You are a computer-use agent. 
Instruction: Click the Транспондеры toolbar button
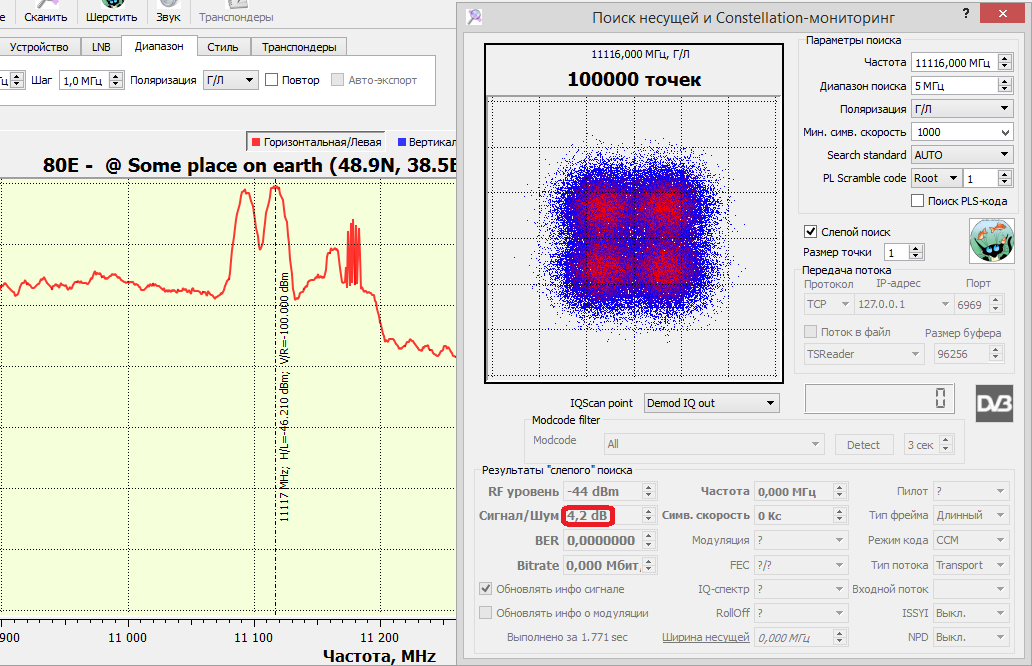[x=236, y=12]
